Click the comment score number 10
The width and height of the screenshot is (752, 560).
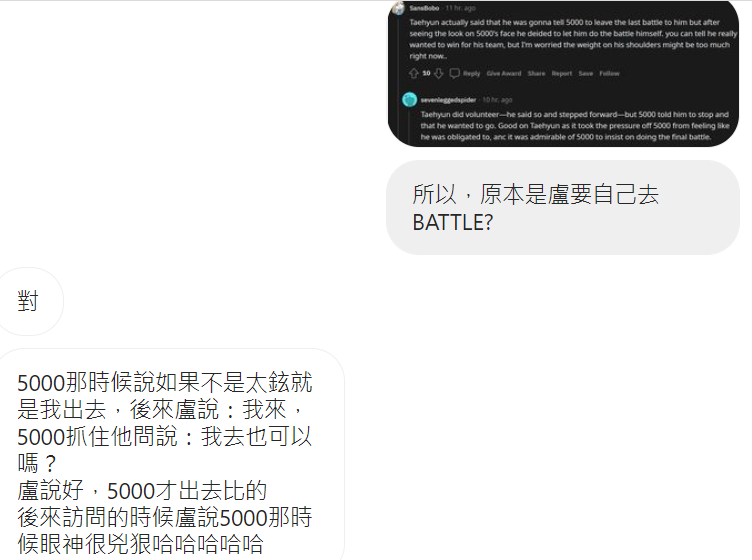pyautogui.click(x=426, y=73)
